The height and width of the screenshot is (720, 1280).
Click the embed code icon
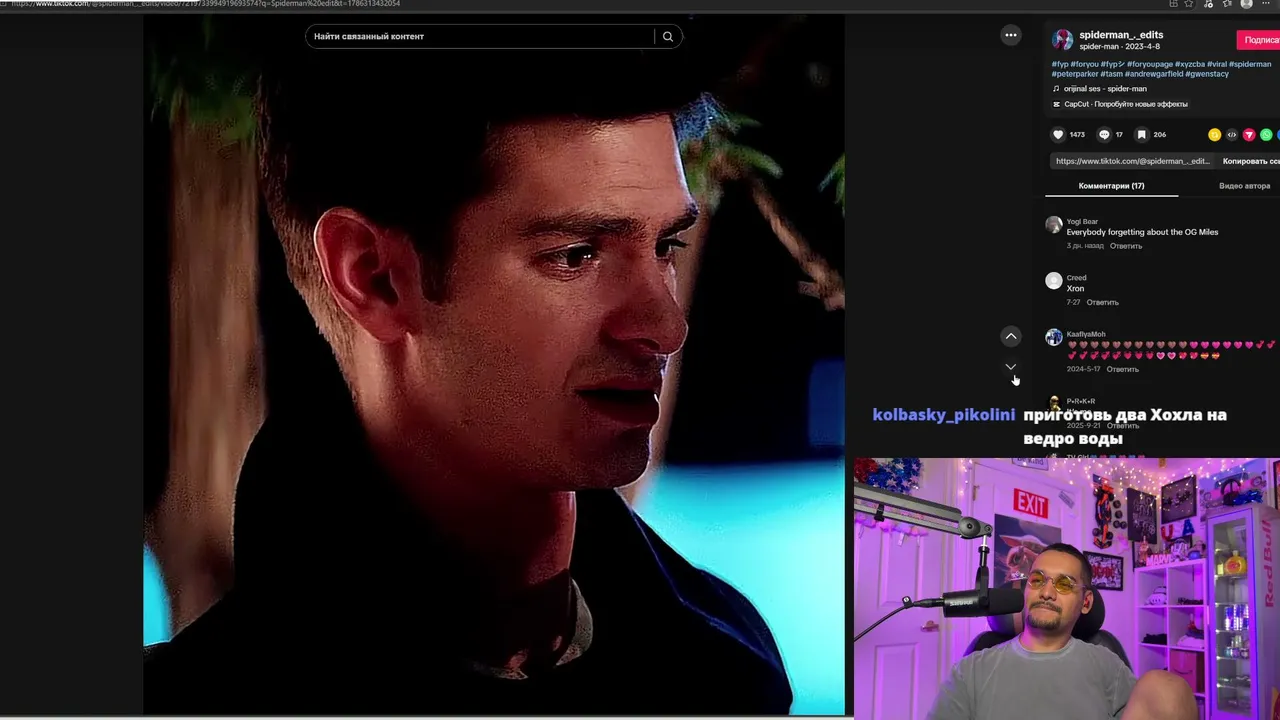click(1232, 135)
